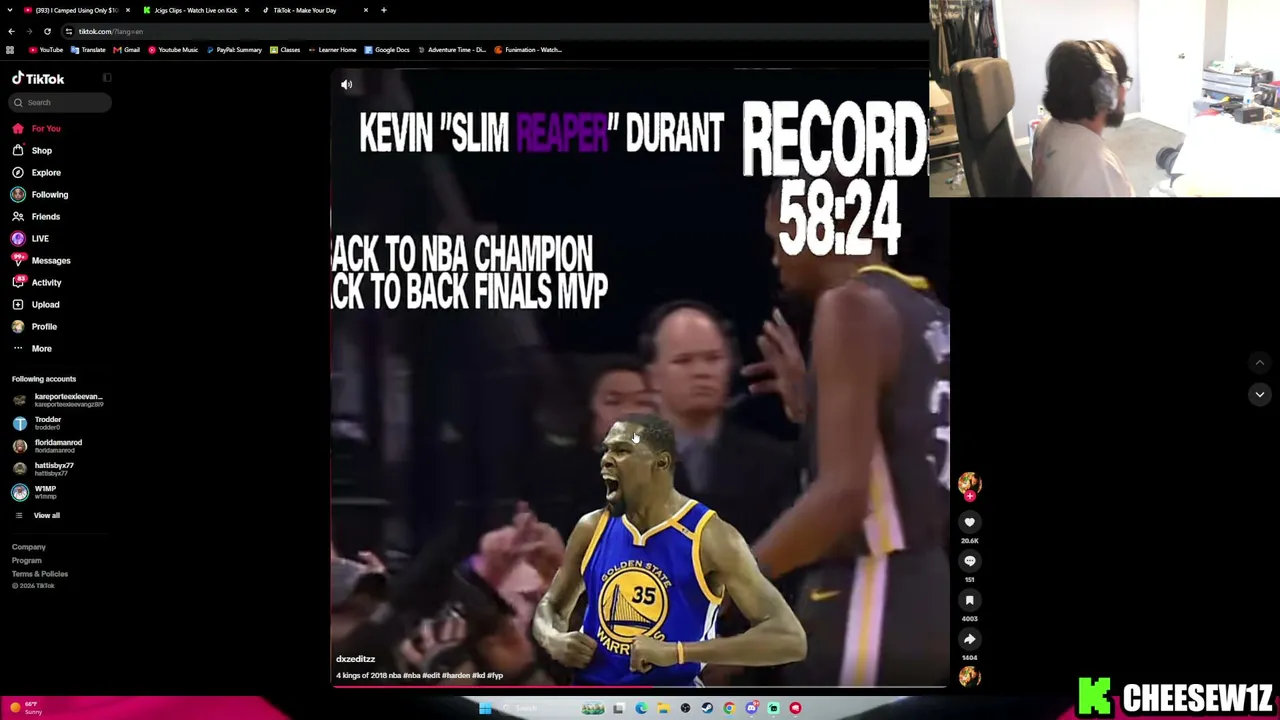Mute the video sound
Viewport: 1280px width, 720px height.
[x=347, y=85]
